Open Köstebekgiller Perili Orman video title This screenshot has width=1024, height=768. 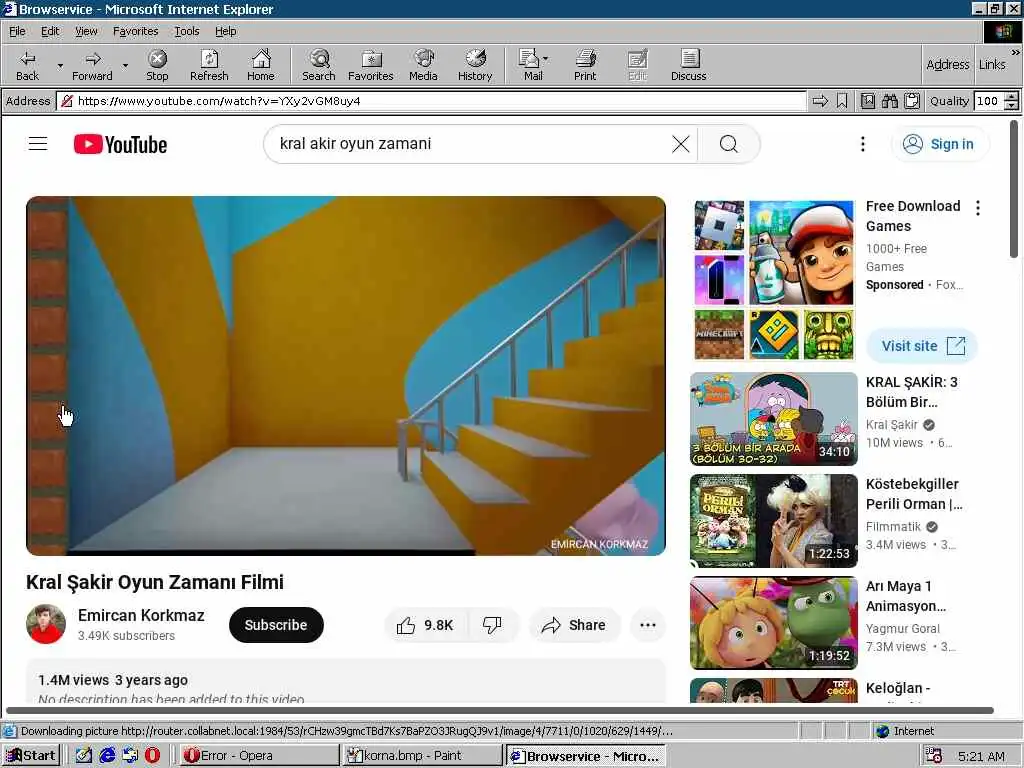[913, 494]
